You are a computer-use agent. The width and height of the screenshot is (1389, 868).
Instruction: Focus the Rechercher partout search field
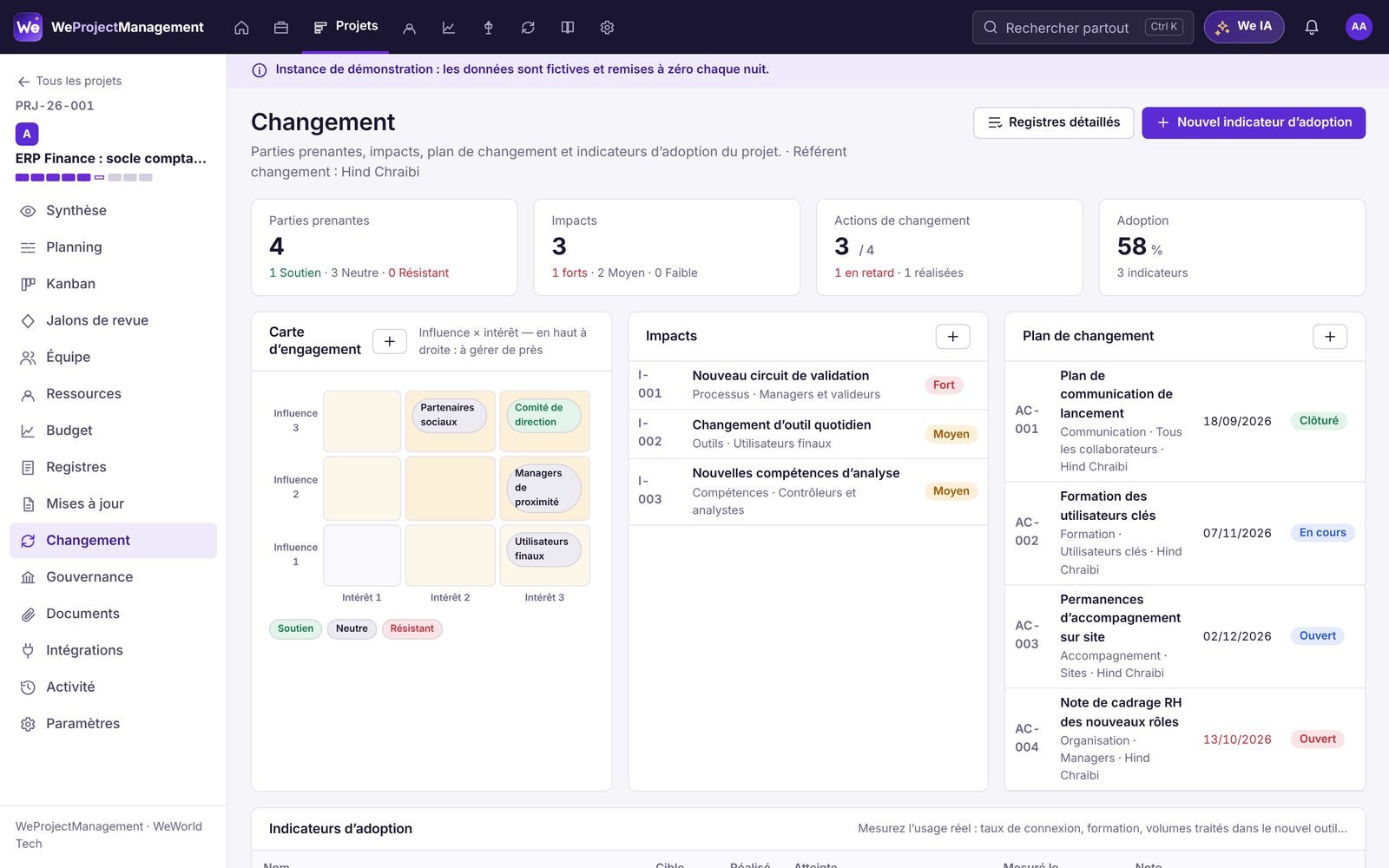(x=1083, y=27)
